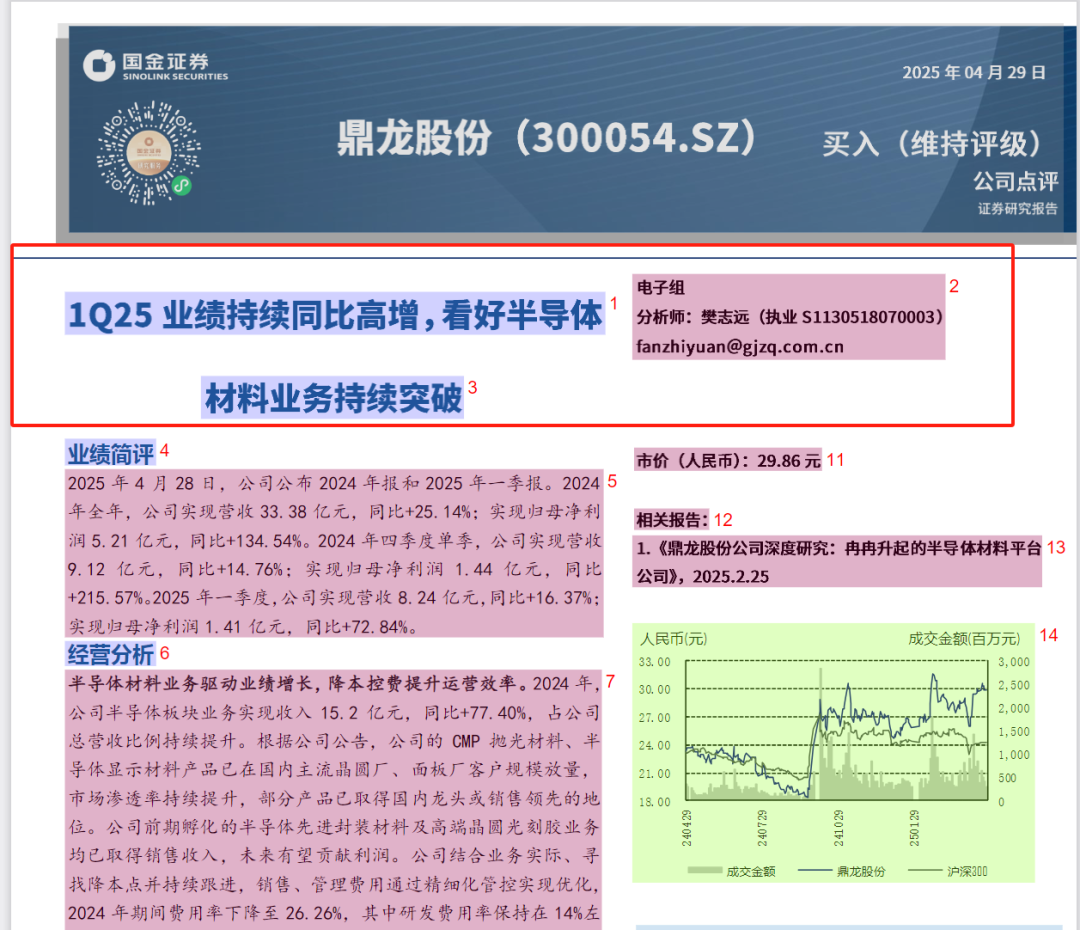Select the stock title 鼎龙股份（300054.SZ）
Screen dimensions: 1080x930
point(548,137)
